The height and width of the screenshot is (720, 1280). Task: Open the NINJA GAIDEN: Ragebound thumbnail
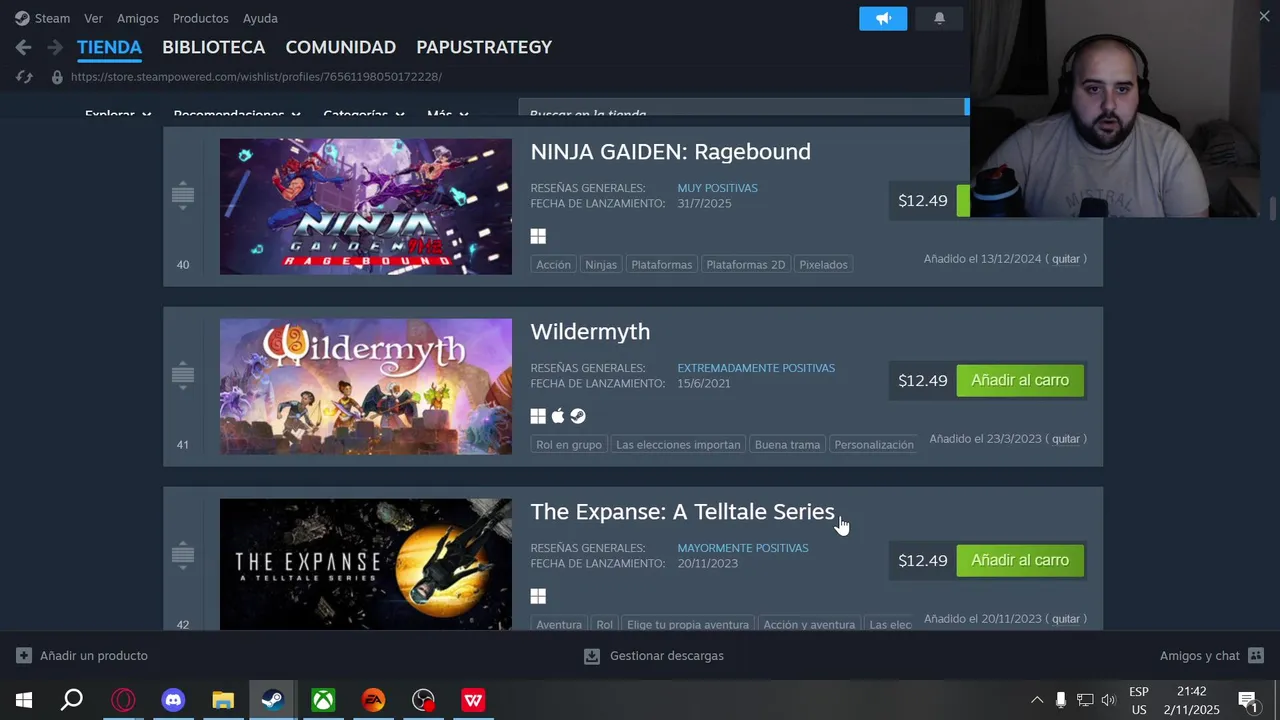(x=366, y=207)
